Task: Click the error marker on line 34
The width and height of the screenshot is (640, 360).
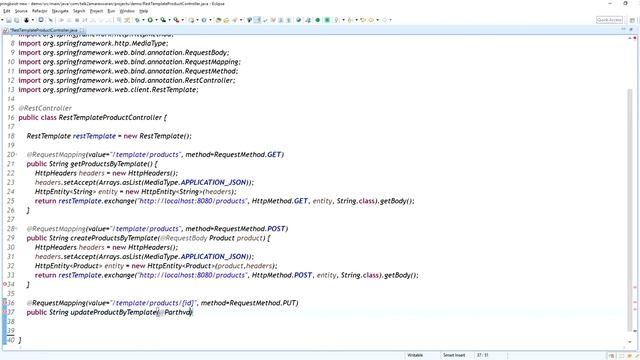Action: tap(4, 284)
